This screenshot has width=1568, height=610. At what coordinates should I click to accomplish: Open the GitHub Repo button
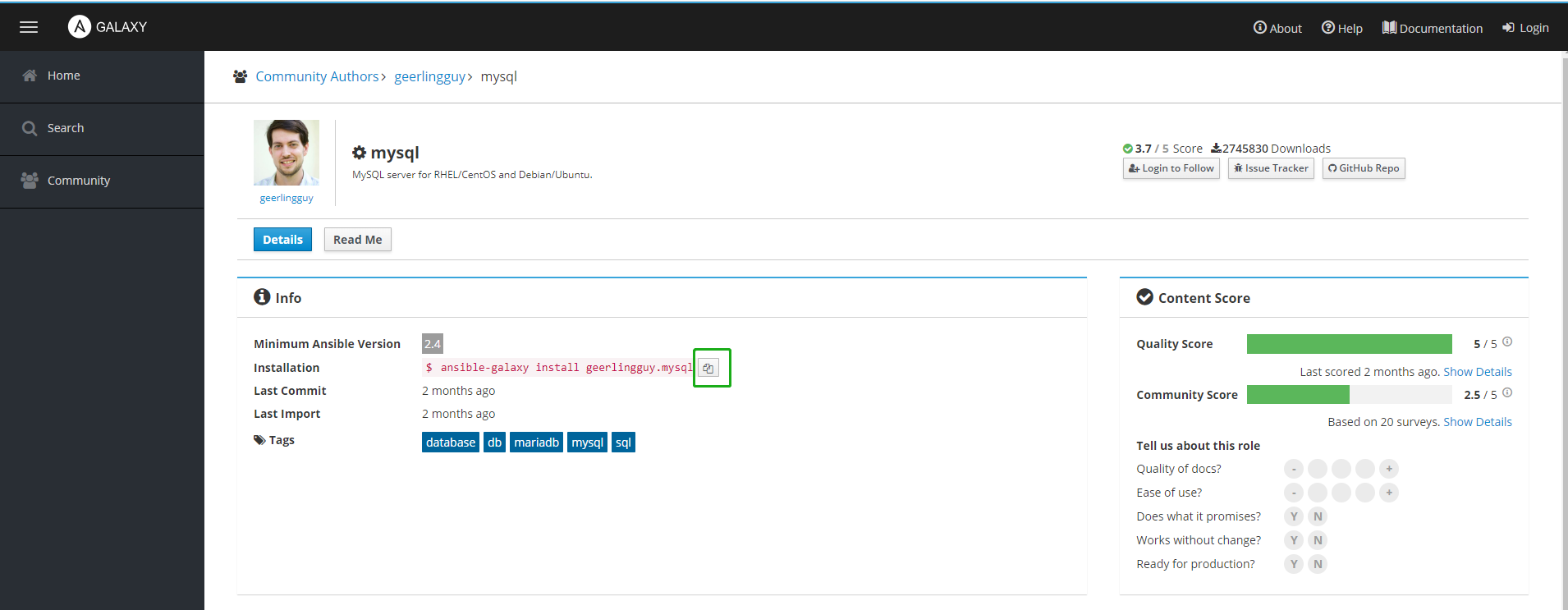(x=1364, y=168)
